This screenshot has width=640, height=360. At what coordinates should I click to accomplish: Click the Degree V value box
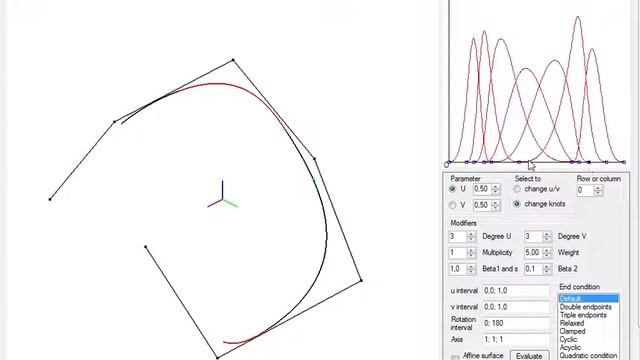coord(533,236)
